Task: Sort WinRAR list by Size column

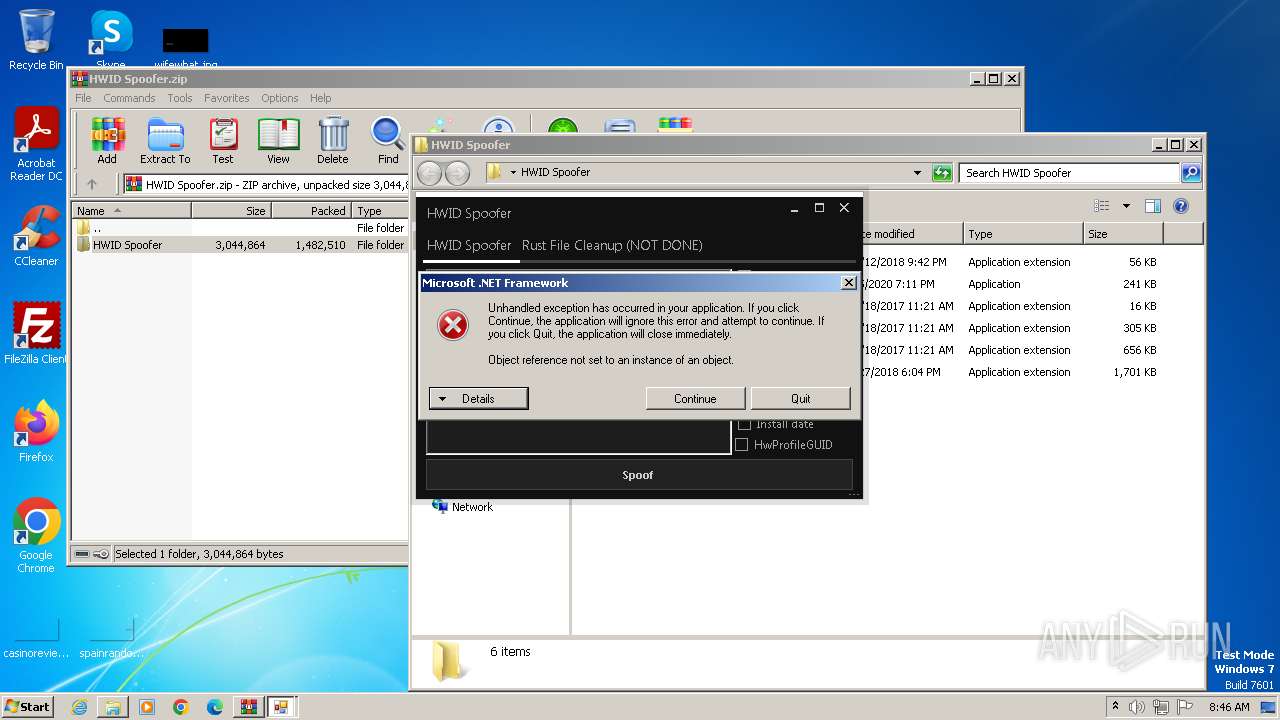Action: (231, 211)
